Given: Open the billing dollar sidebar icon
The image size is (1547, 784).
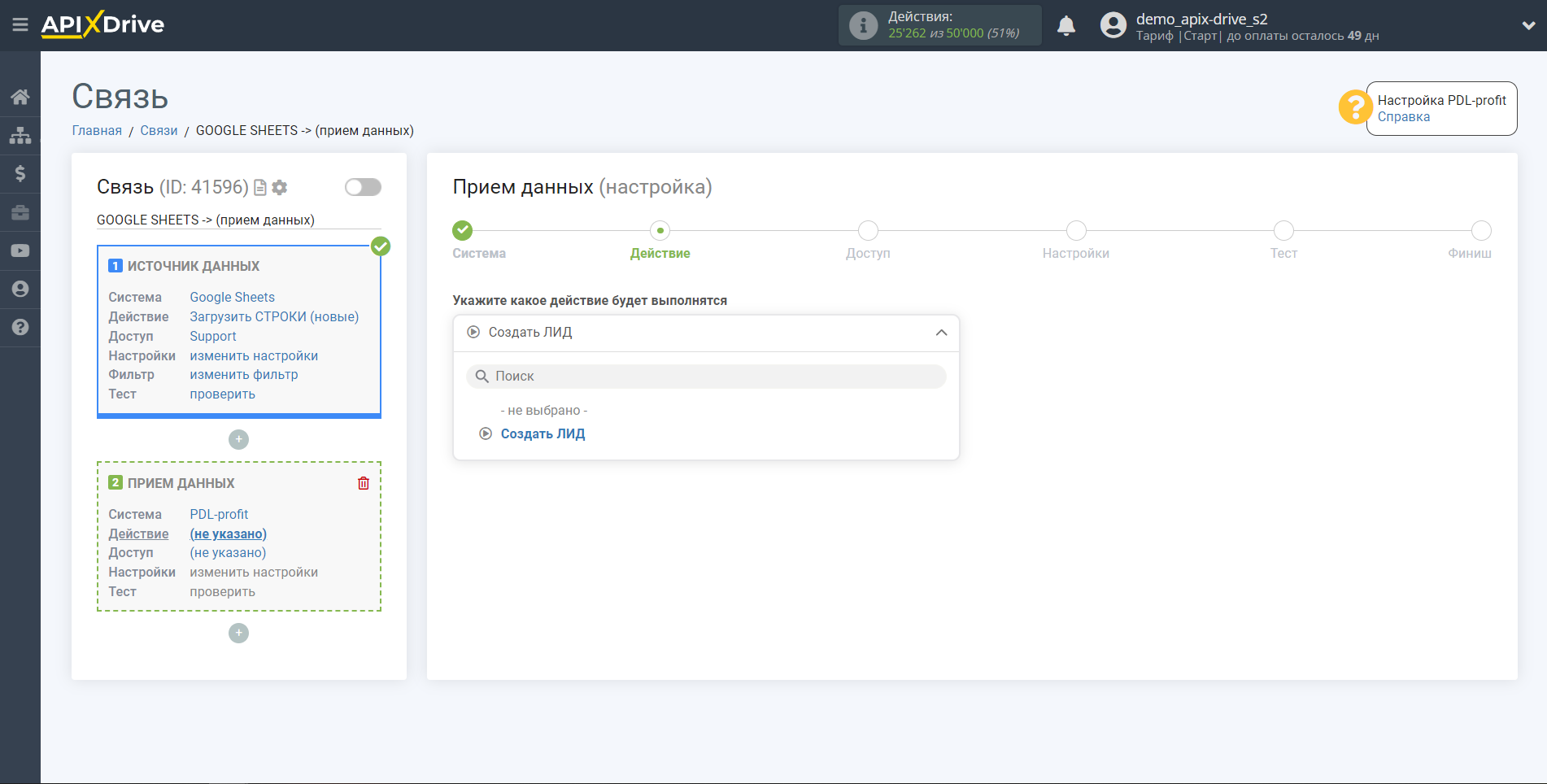Looking at the screenshot, I should point(20,173).
